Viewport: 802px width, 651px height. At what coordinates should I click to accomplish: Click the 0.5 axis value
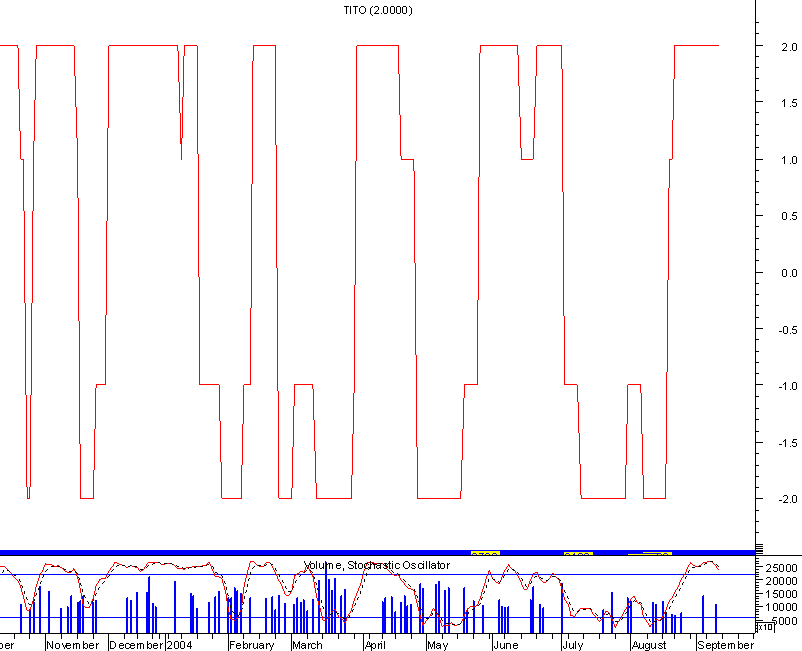click(x=789, y=216)
